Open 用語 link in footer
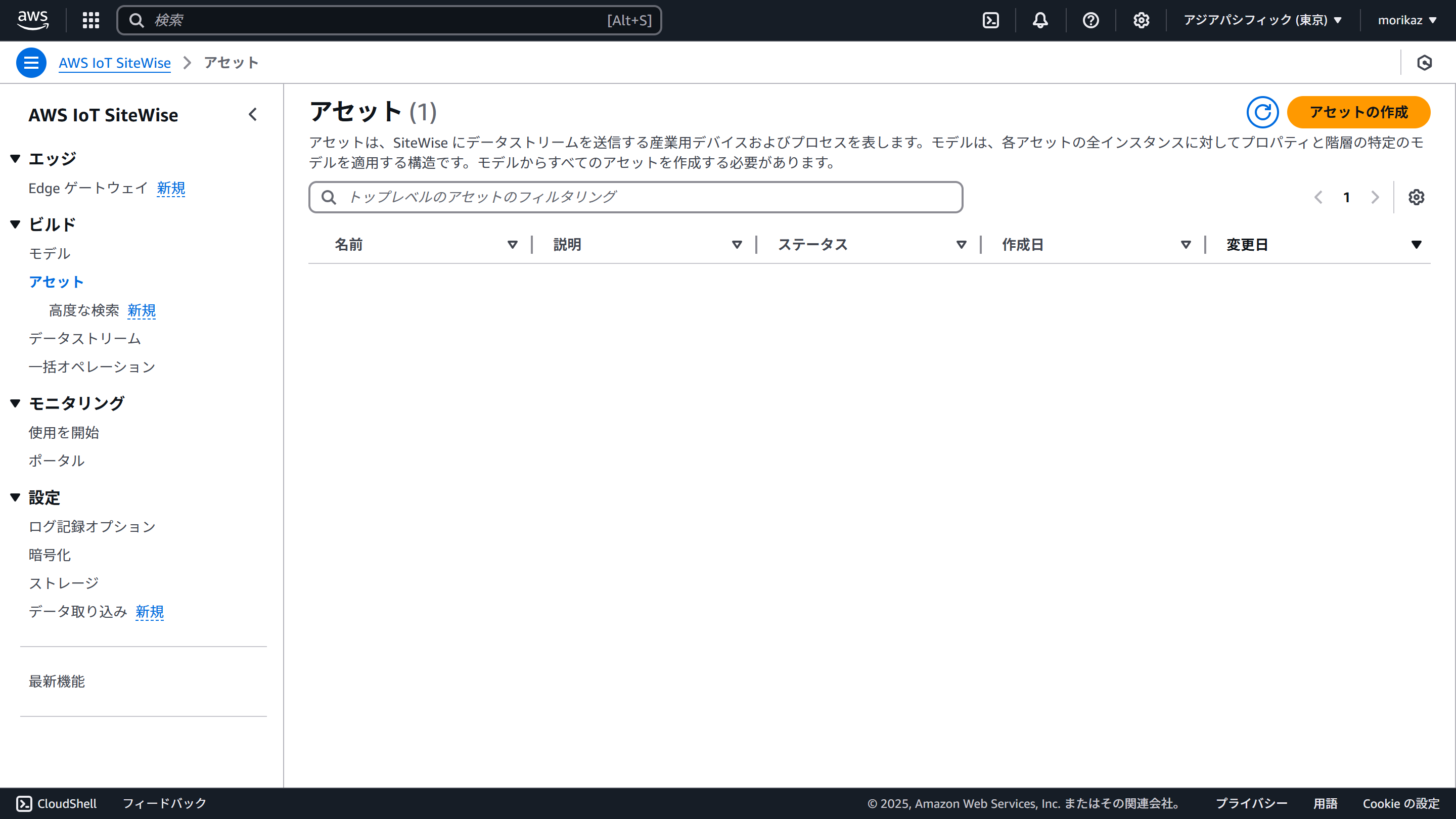Image resolution: width=1456 pixels, height=819 pixels. [1325, 803]
